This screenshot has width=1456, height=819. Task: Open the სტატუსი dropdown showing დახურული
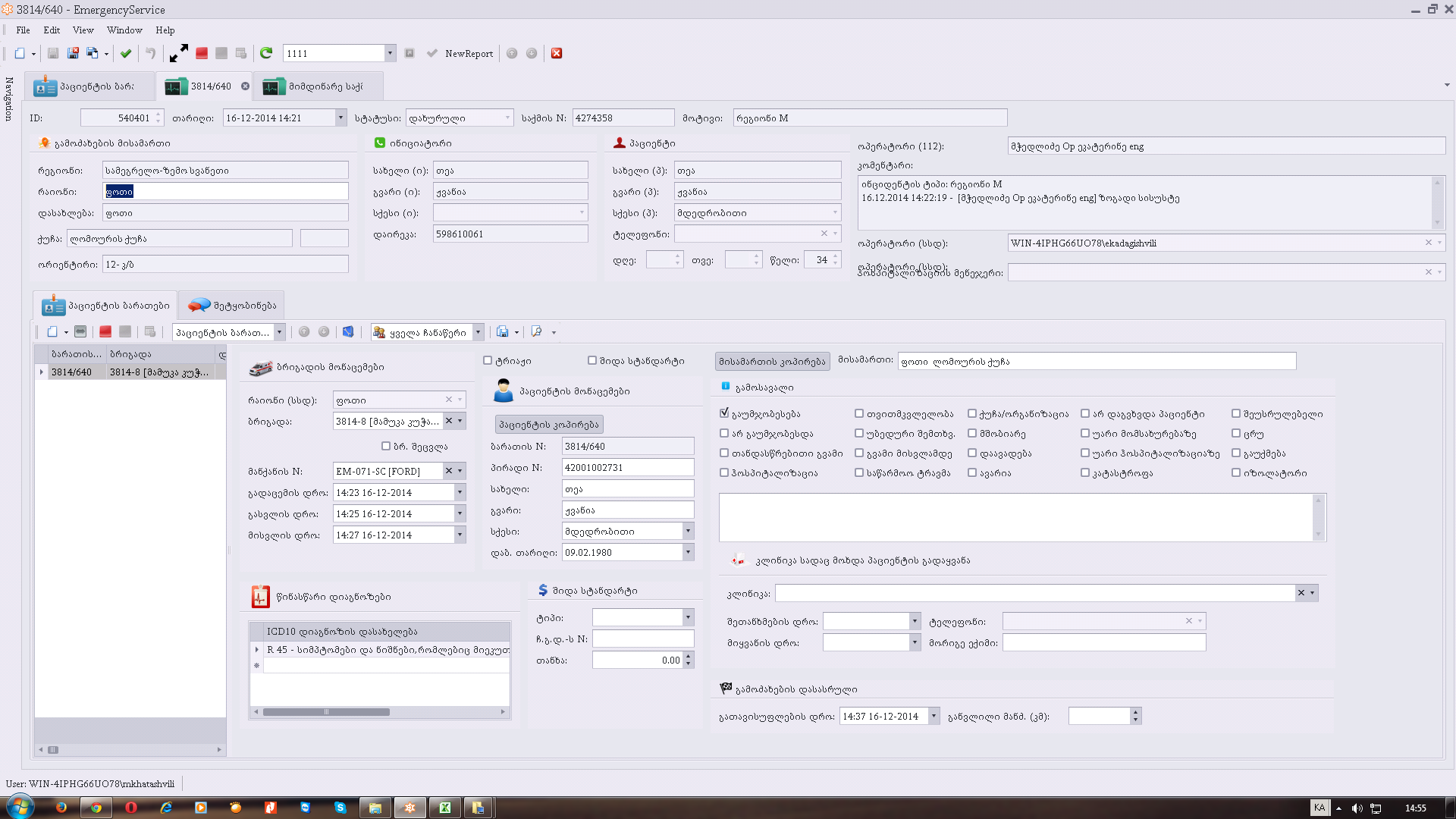pyautogui.click(x=508, y=118)
